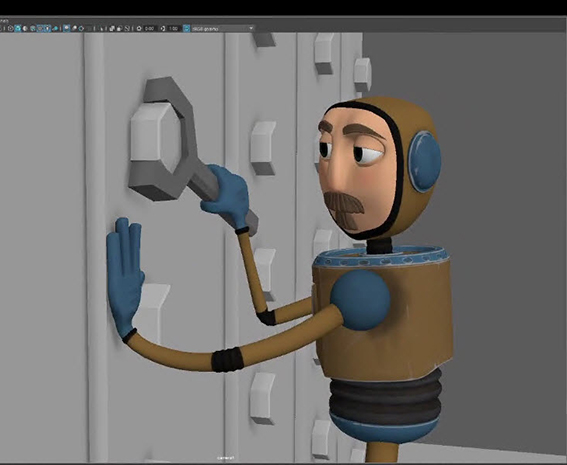Toggle X-ray joints icon
Screen dimensions: 567x465
[x=127, y=29]
